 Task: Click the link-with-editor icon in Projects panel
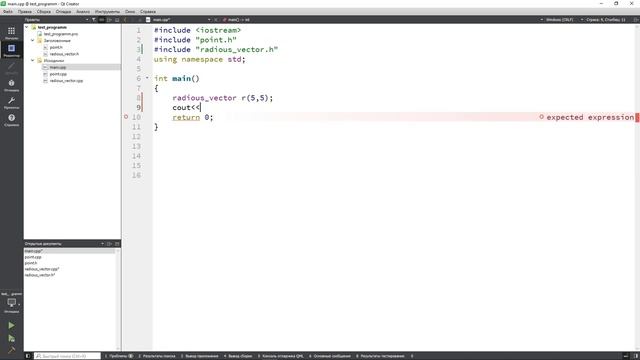pos(101,20)
